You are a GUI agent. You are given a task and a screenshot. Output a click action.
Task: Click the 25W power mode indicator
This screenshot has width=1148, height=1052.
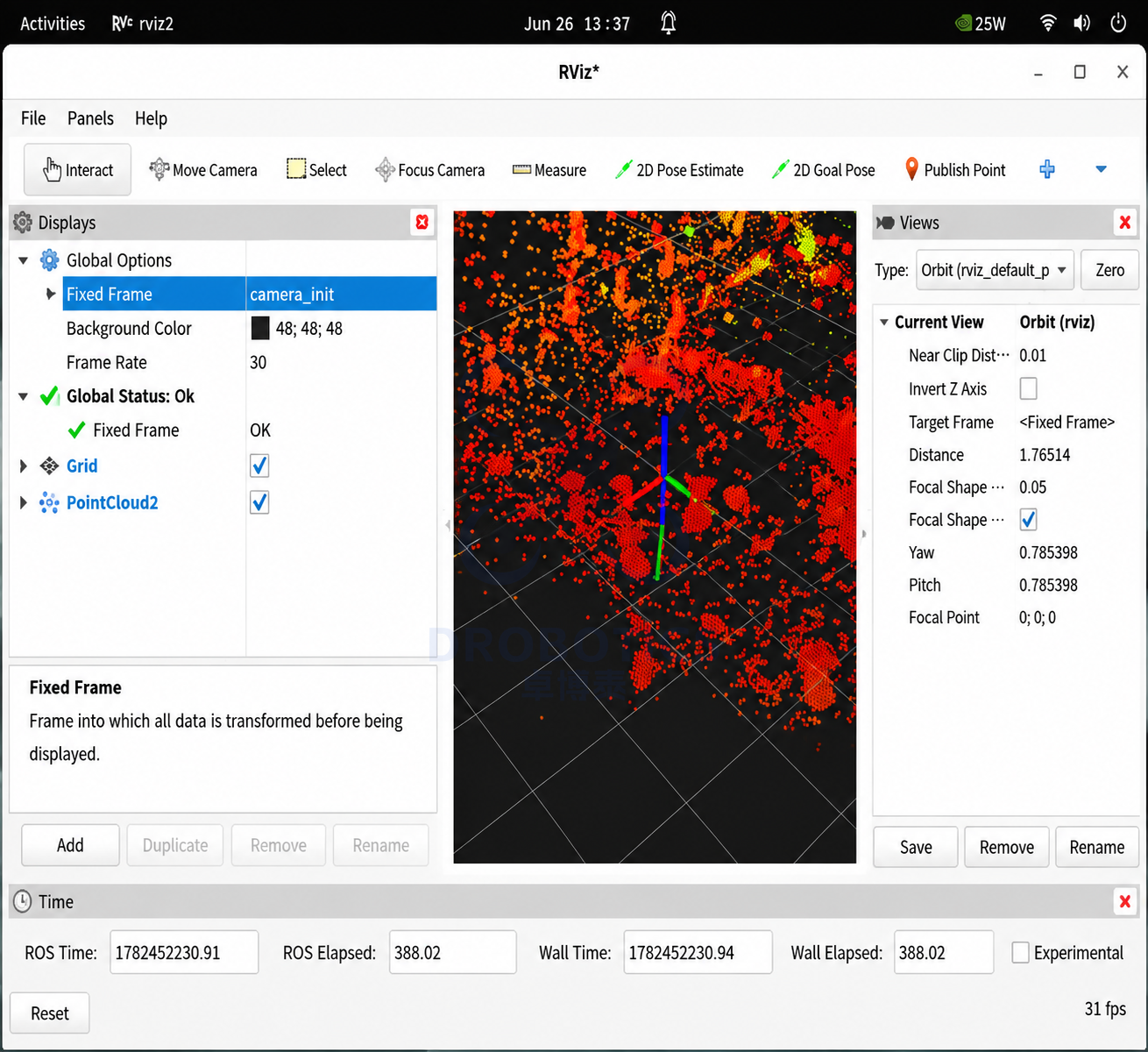(x=981, y=24)
